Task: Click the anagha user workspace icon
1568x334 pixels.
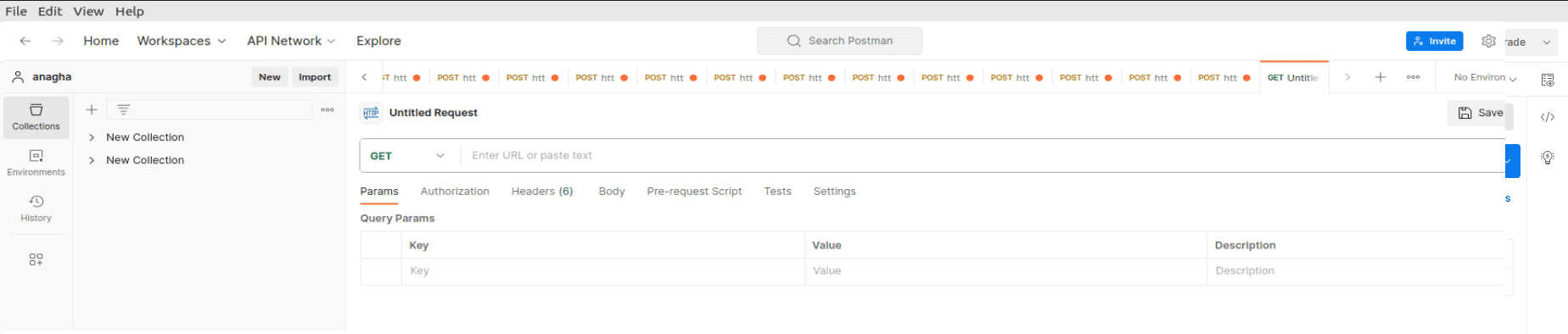Action: [x=17, y=76]
